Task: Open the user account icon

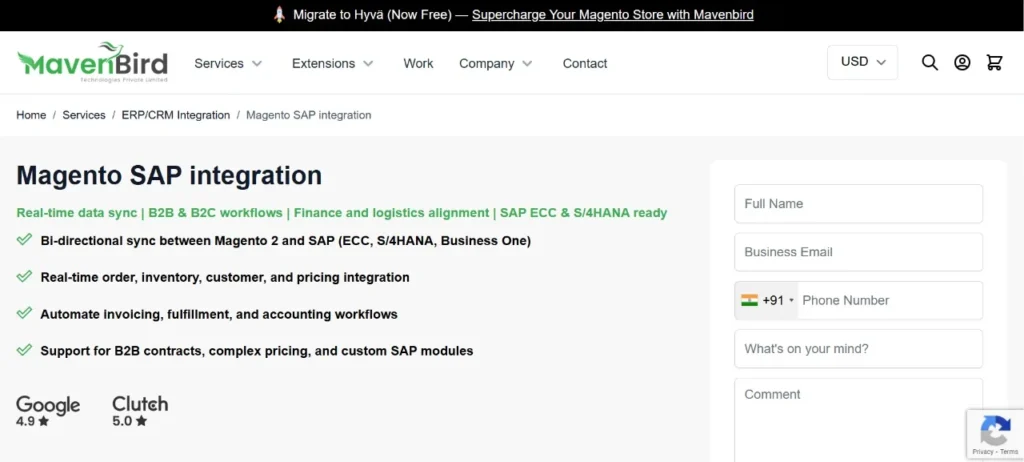Action: point(962,63)
